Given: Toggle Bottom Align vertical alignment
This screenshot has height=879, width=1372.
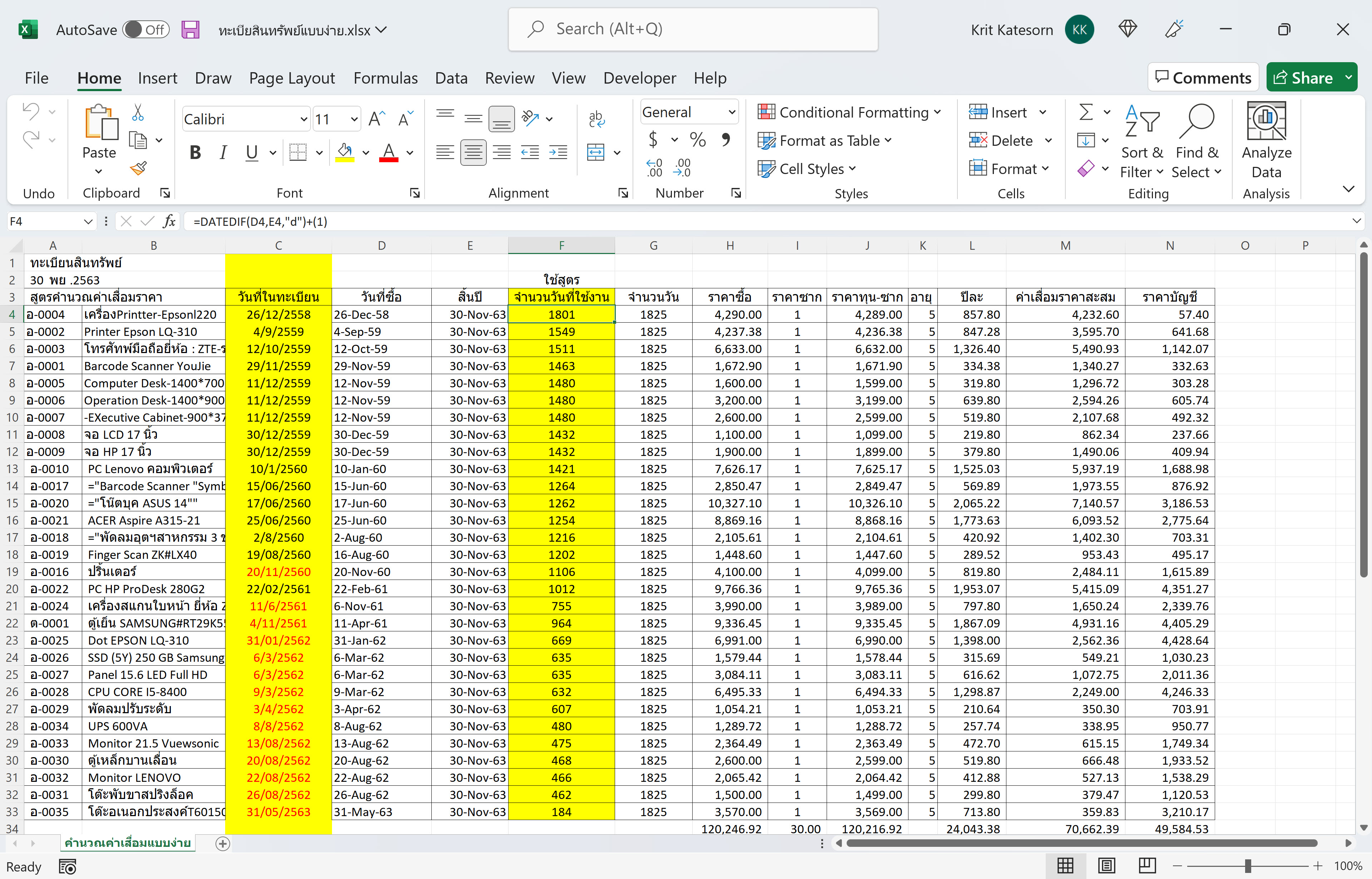Looking at the screenshot, I should click(502, 119).
